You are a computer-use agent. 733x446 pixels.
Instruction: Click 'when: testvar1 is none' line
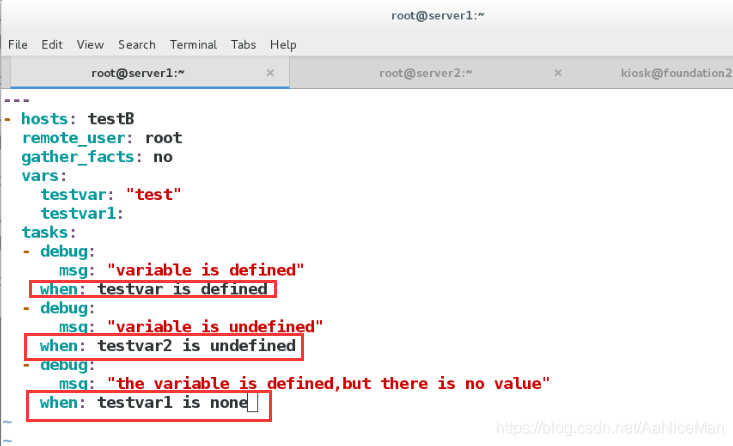coord(144,403)
